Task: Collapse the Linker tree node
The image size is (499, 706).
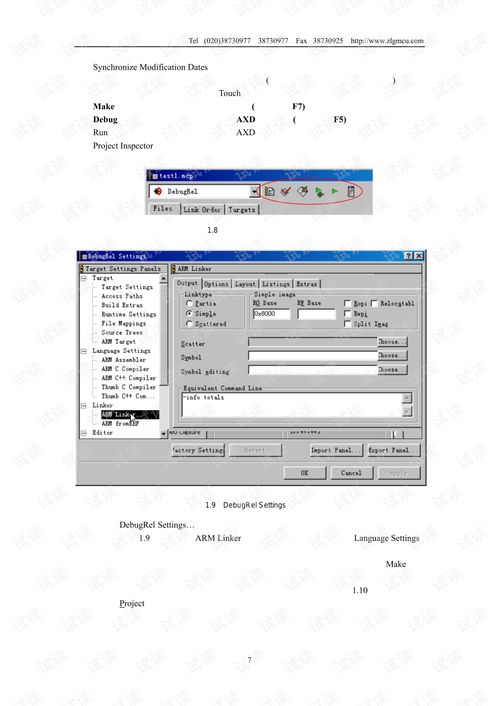Action: pos(84,405)
